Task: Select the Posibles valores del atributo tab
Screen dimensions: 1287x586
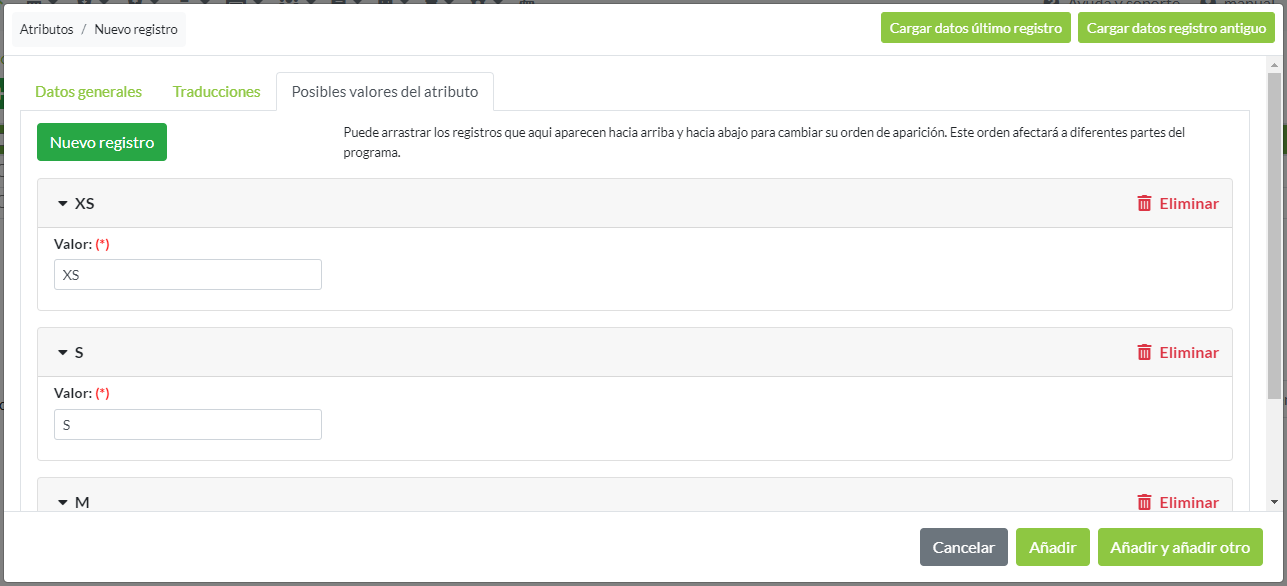Action: coord(385,92)
